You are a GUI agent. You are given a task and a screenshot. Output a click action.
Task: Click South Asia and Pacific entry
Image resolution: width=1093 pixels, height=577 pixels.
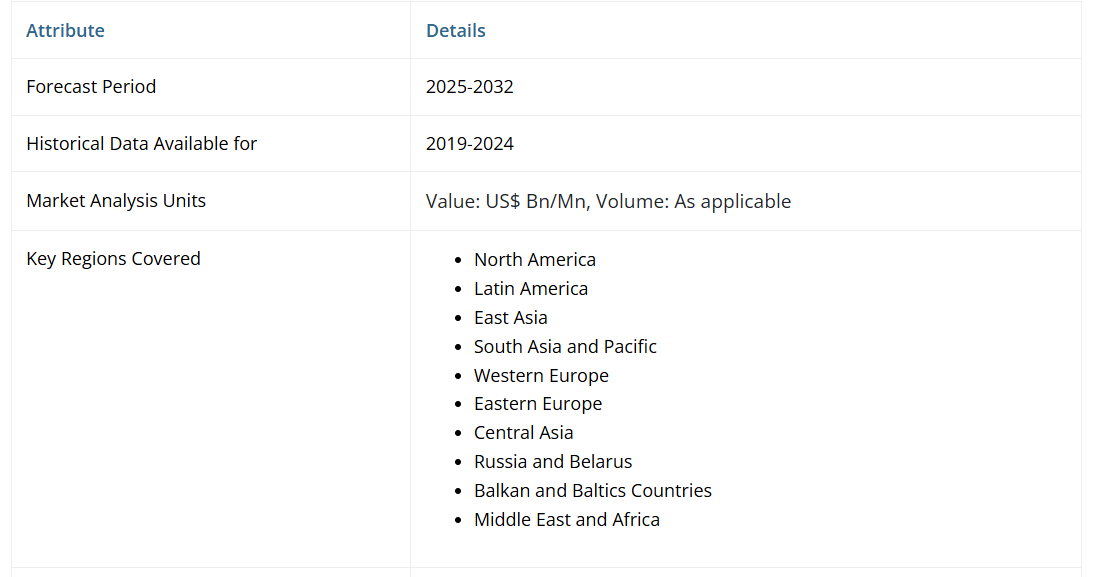tap(565, 346)
